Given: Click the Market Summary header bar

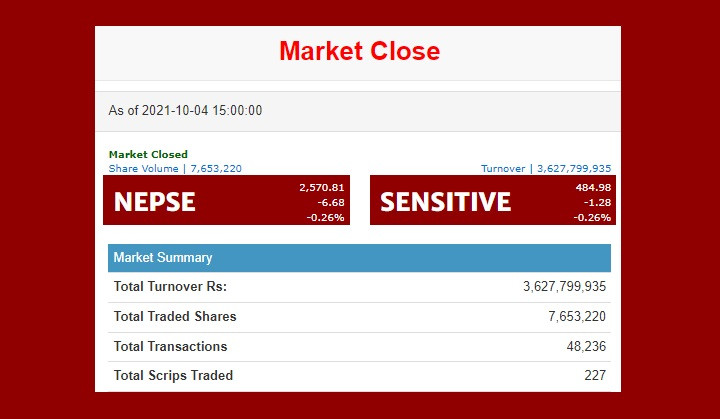Looking at the screenshot, I should [360, 258].
